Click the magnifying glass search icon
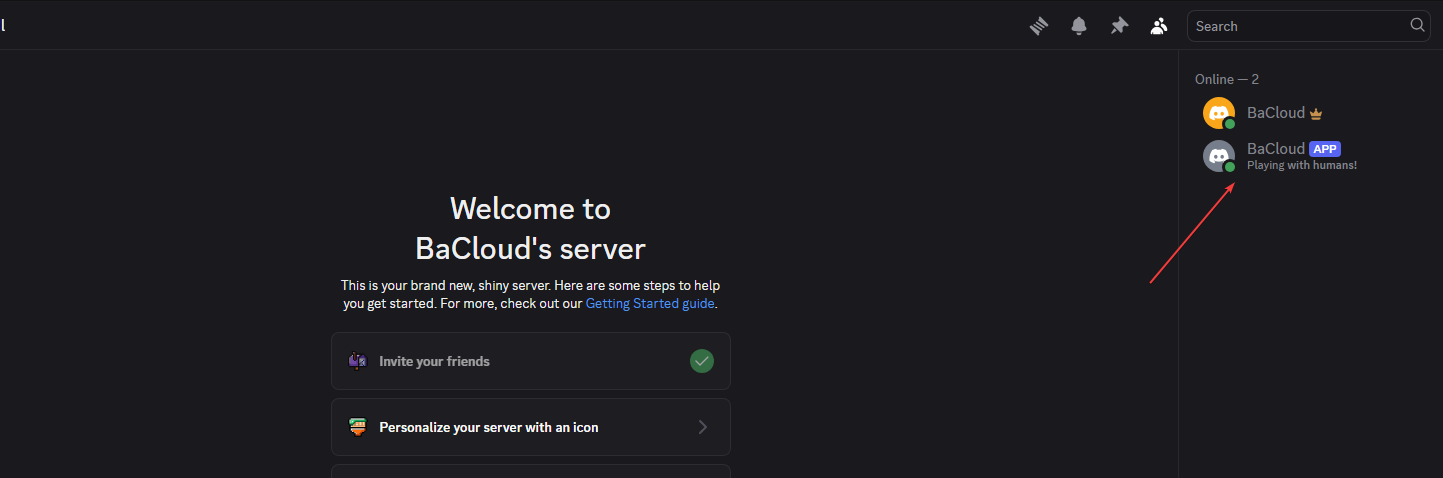1443x478 pixels. pos(1417,25)
